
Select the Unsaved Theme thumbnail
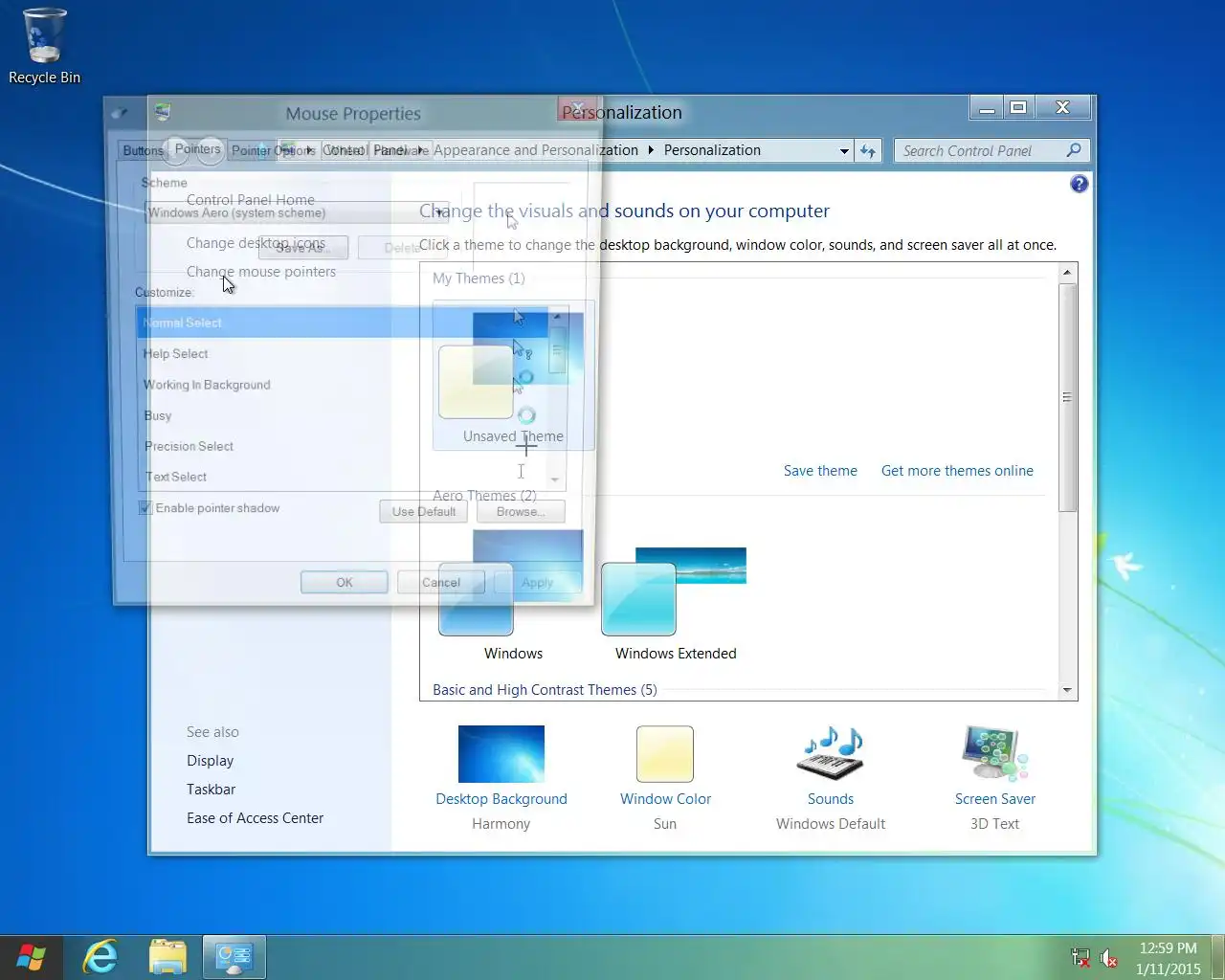click(513, 375)
